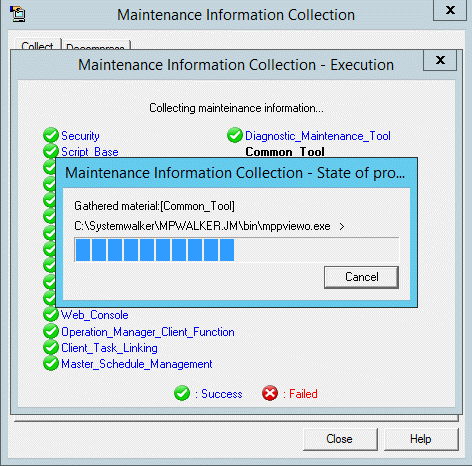472x466 pixels.
Task: Switch to the Collect tab
Action: 37,45
